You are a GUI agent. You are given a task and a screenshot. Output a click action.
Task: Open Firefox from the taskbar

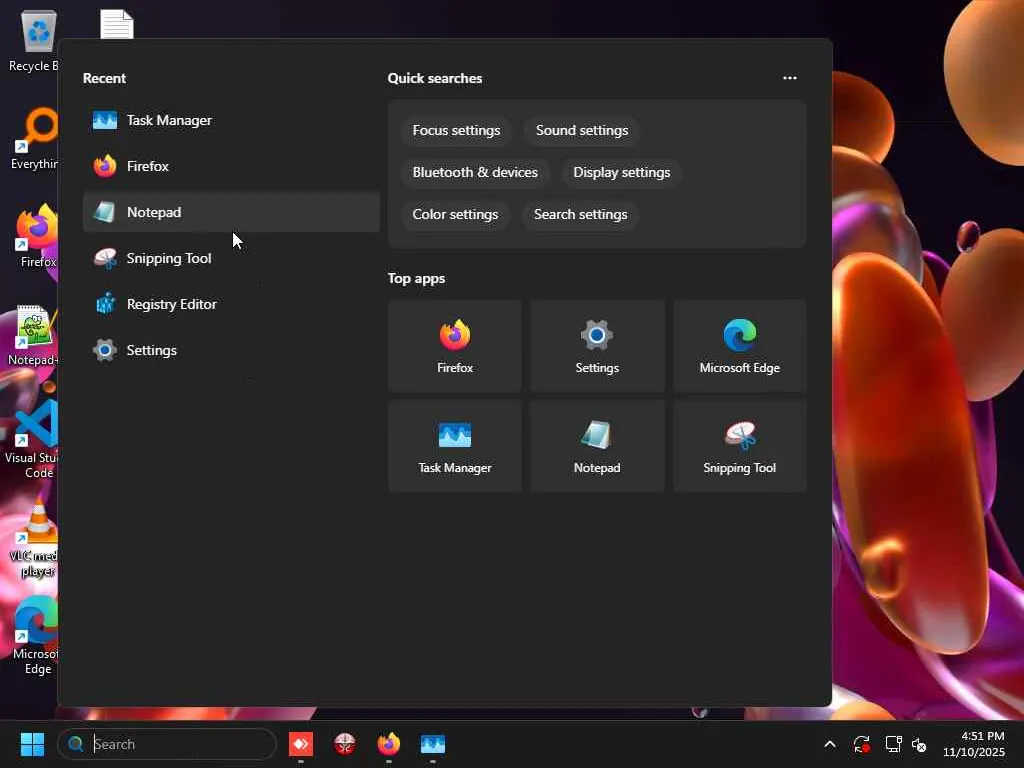[x=389, y=744]
